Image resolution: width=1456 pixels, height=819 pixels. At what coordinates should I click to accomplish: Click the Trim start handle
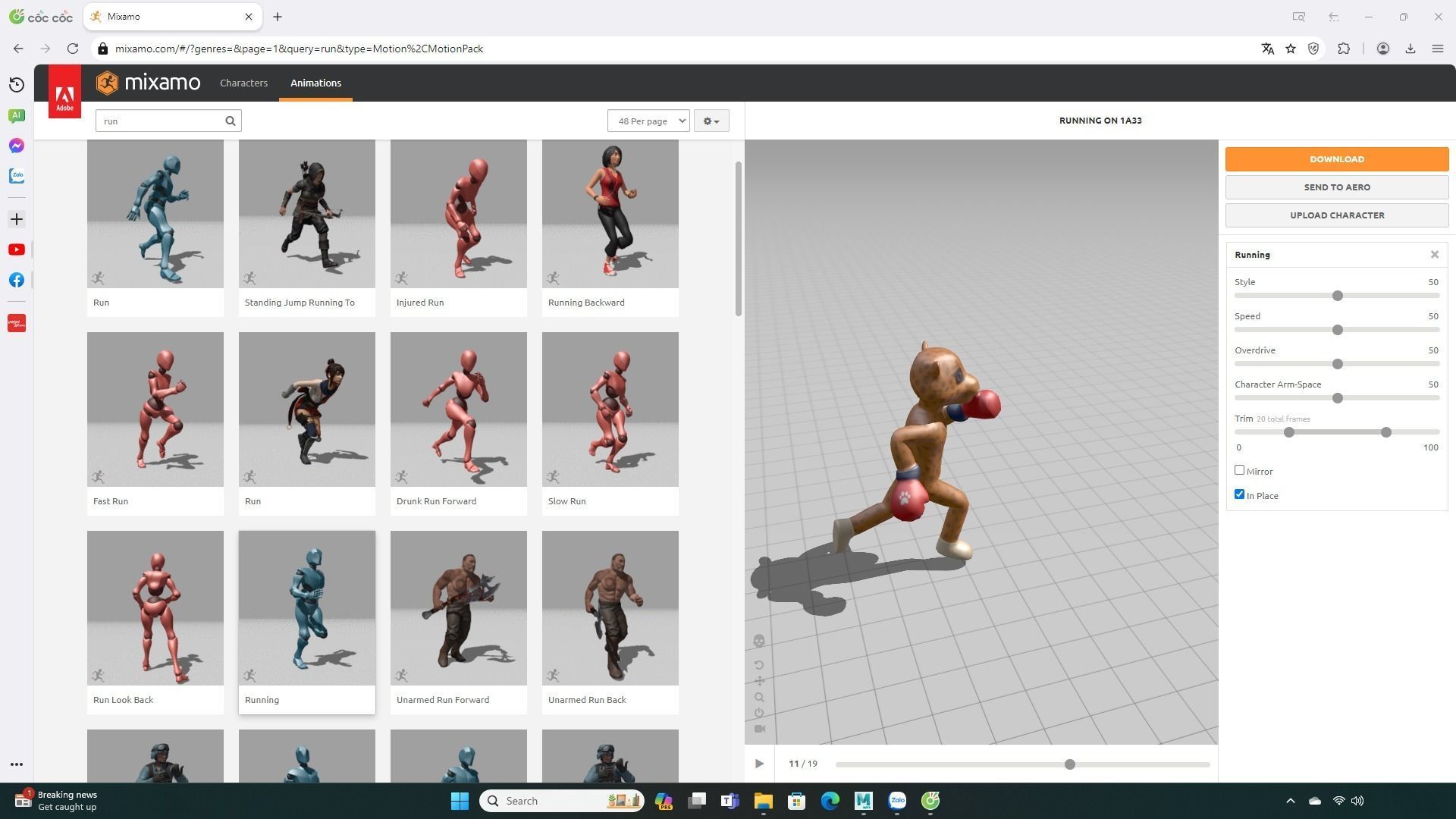coord(1288,432)
